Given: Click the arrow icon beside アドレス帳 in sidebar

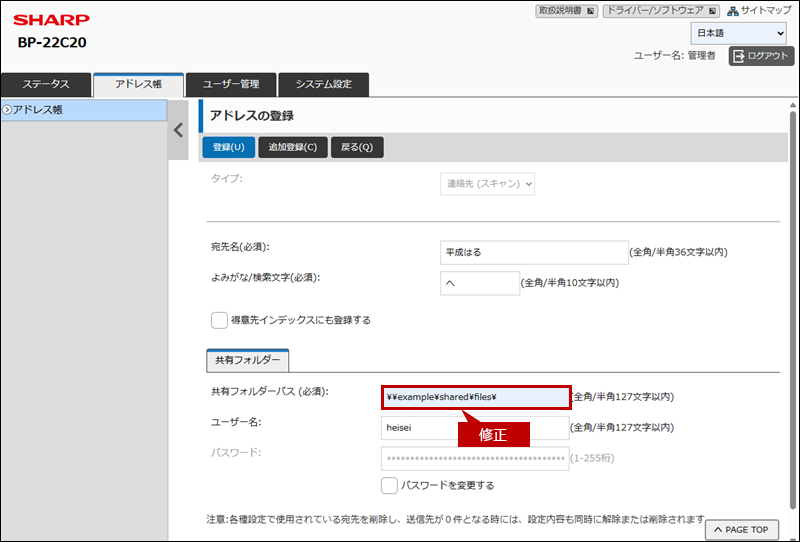Looking at the screenshot, I should click(6, 110).
